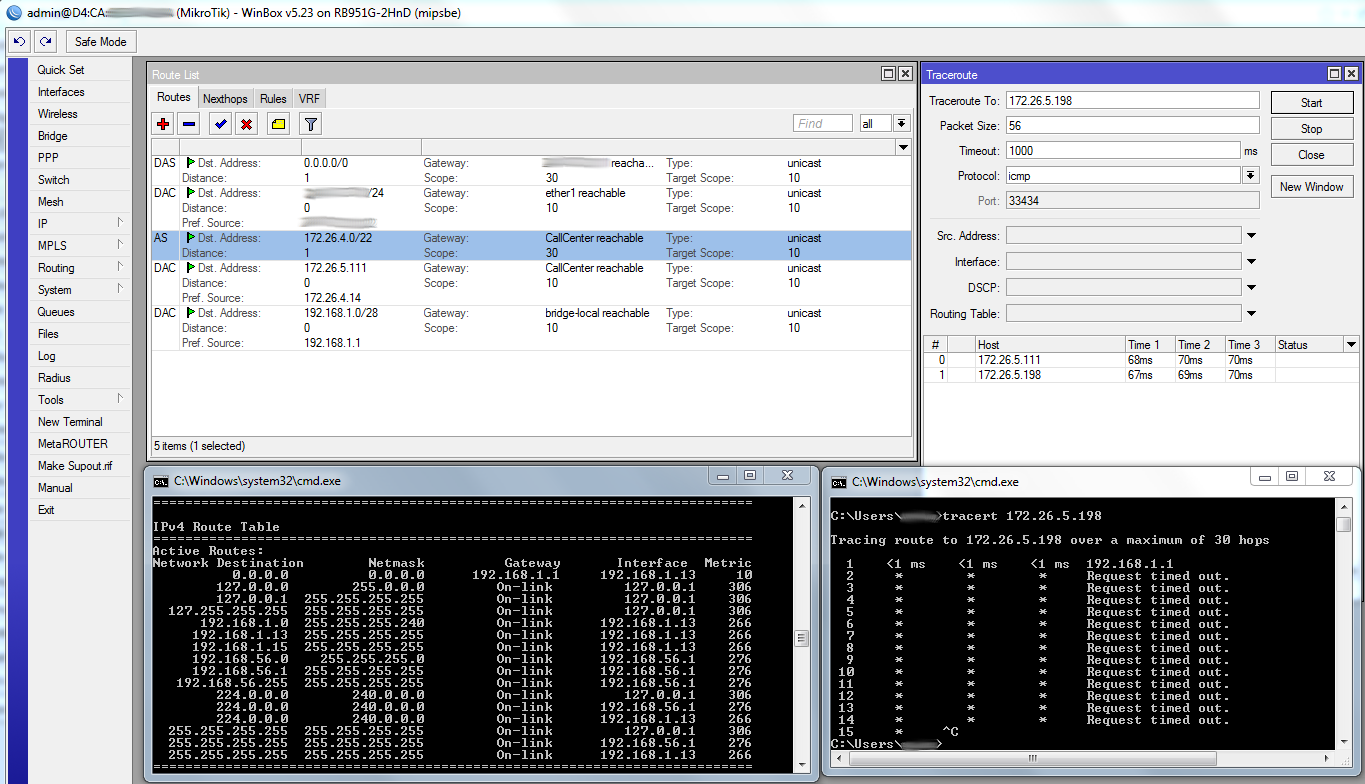1365x784 pixels.
Task: Expand the Src. Address option
Action: (x=1251, y=236)
